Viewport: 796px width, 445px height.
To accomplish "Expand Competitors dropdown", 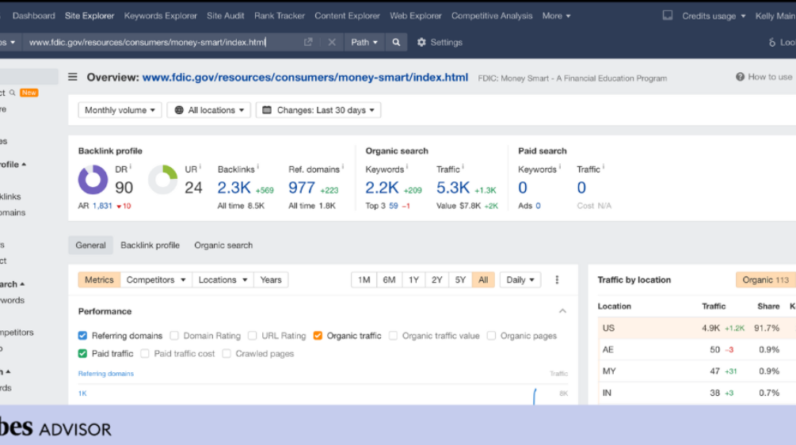I will click(x=156, y=280).
